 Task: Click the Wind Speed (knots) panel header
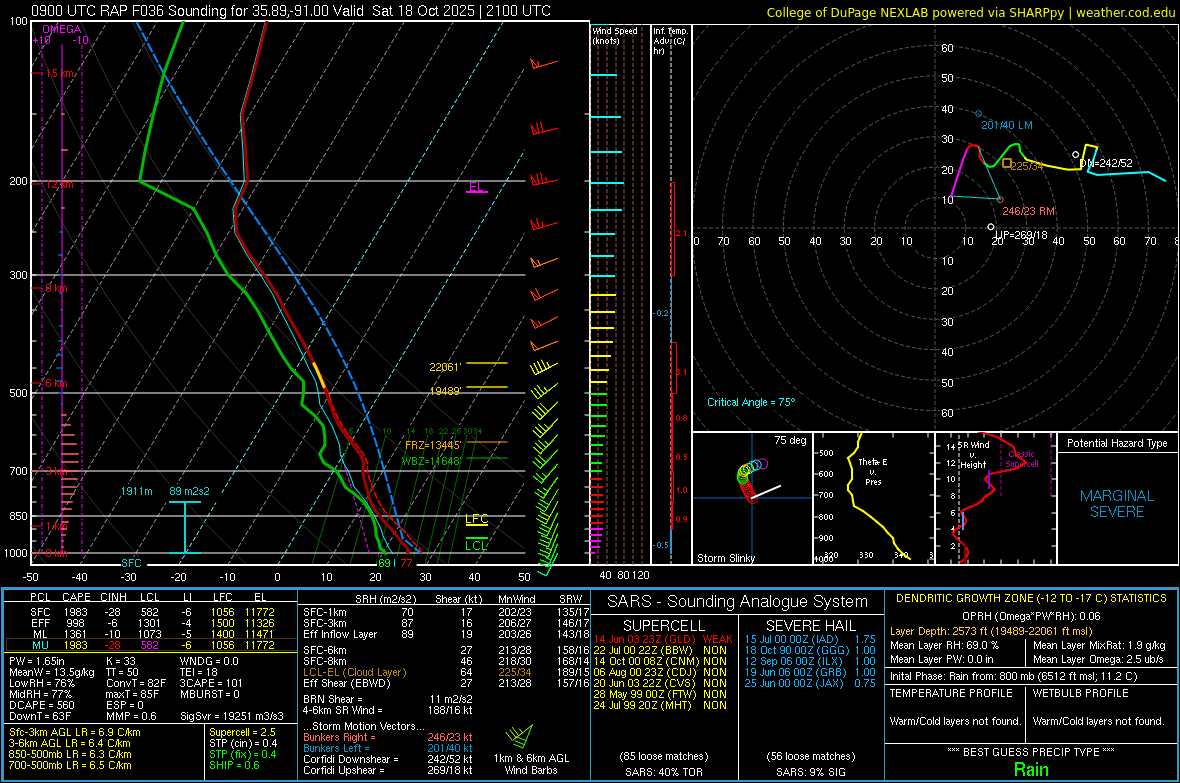(x=614, y=35)
